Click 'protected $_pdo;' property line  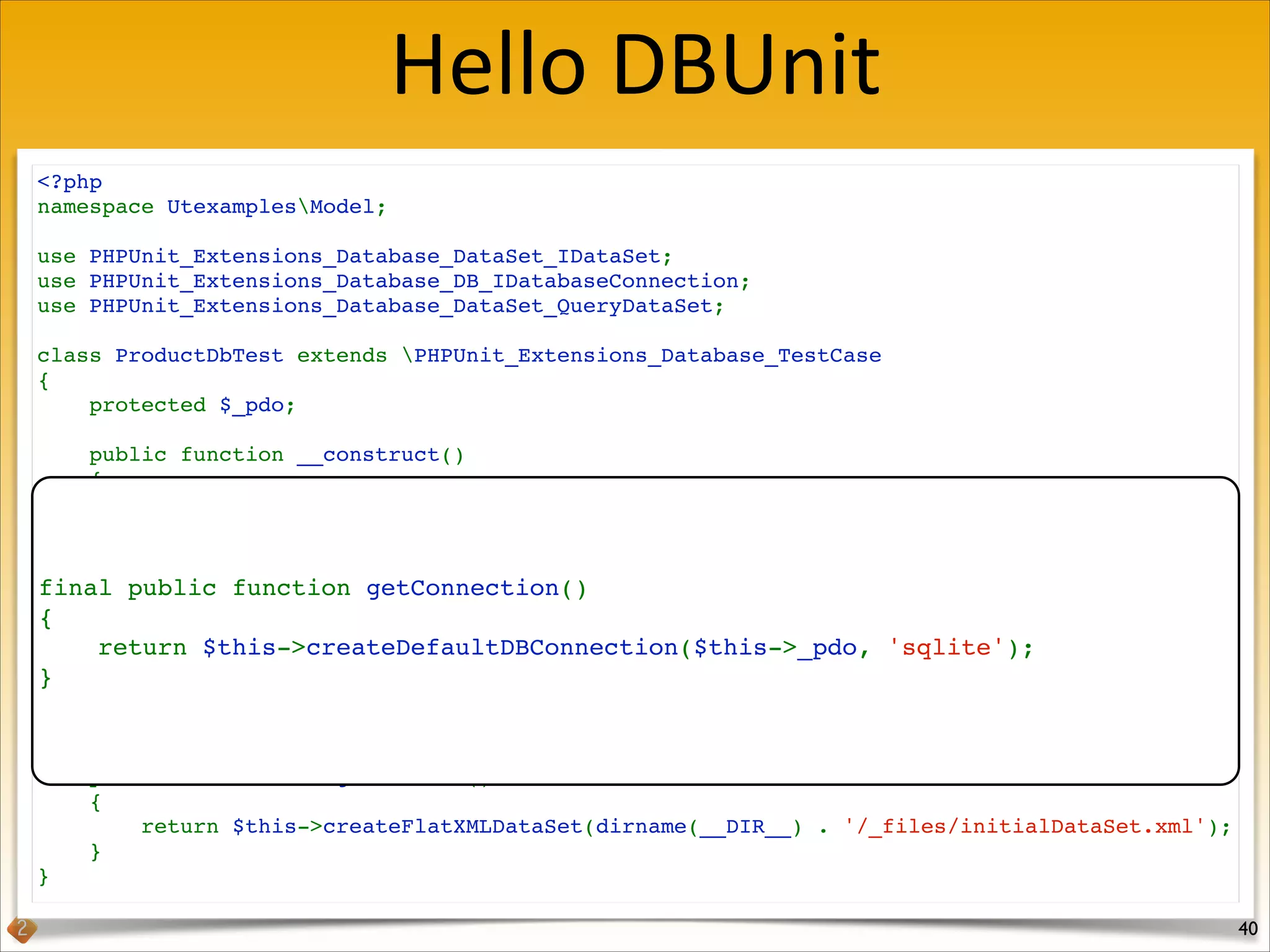192,405
